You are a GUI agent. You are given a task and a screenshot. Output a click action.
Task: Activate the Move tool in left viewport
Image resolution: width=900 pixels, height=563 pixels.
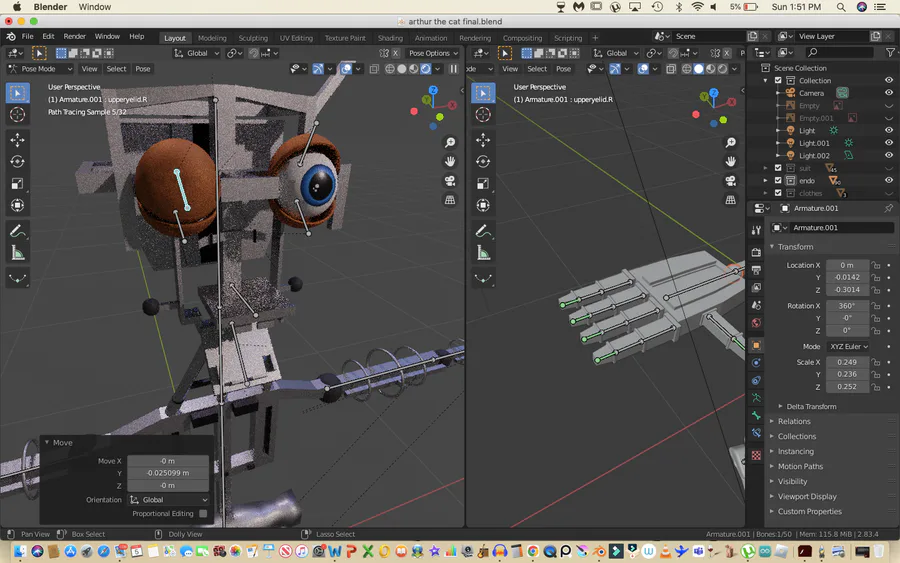click(18, 140)
